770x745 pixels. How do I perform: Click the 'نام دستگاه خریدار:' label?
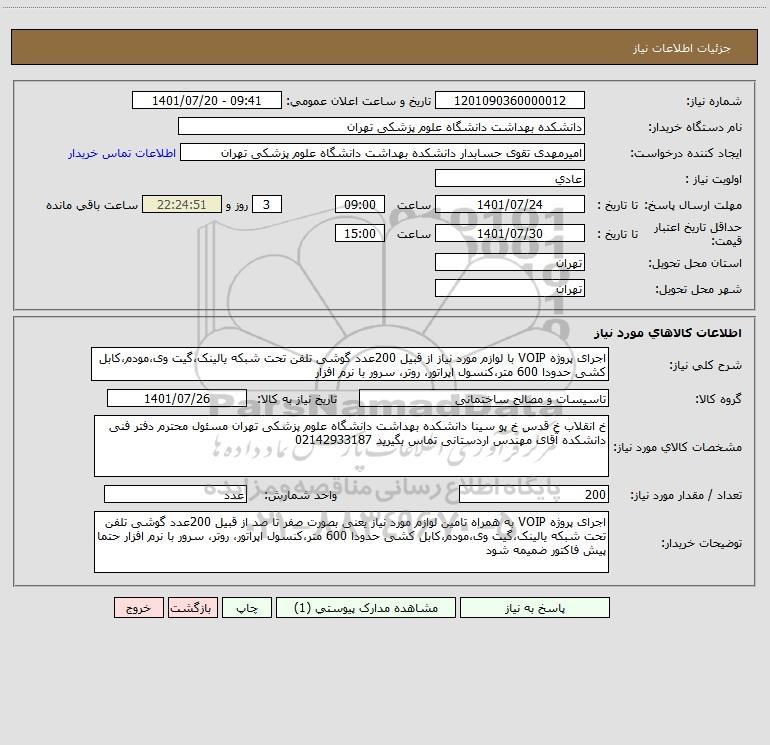point(695,127)
